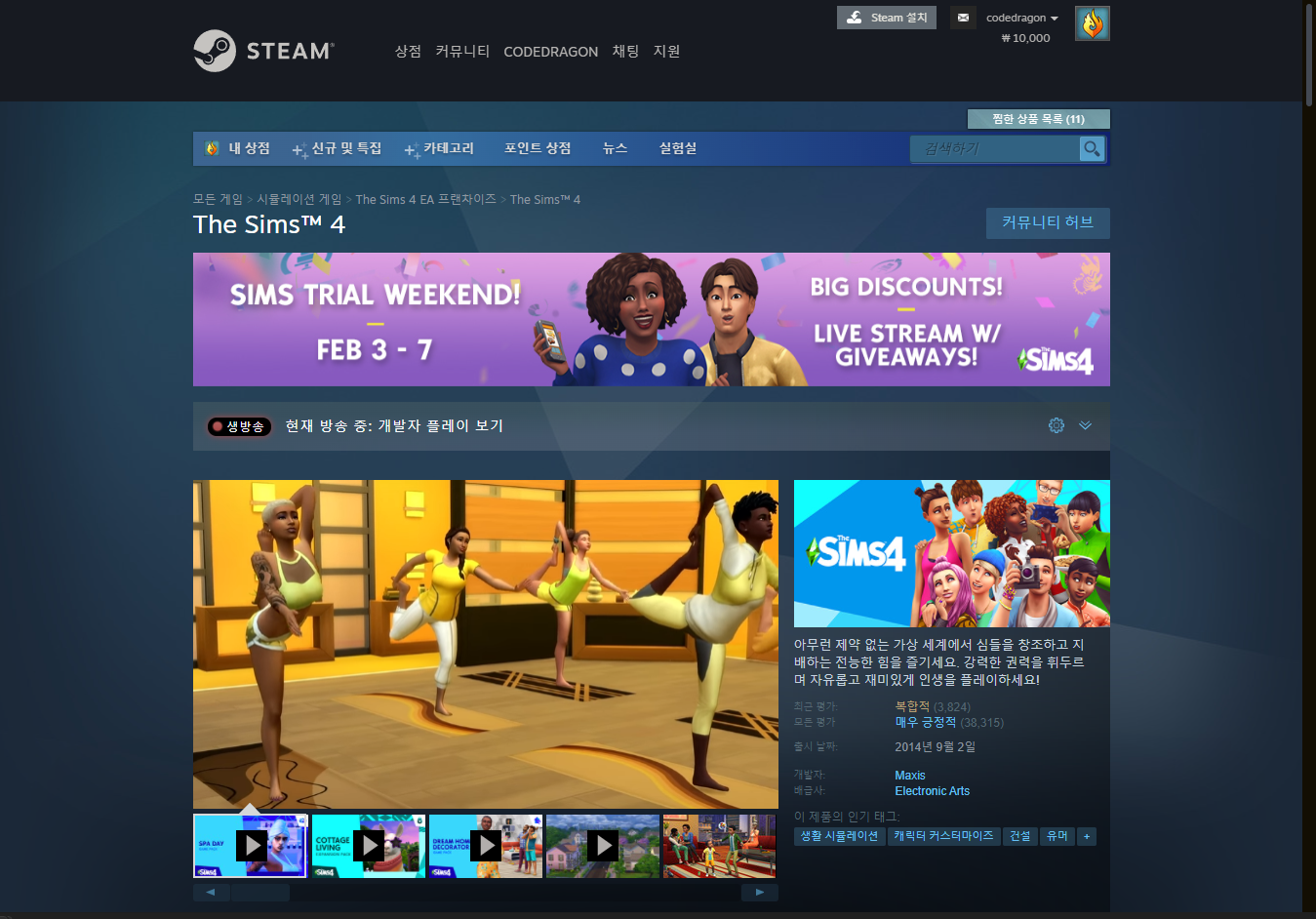Focus the store search field
The height and width of the screenshot is (919, 1316).
coord(995,148)
